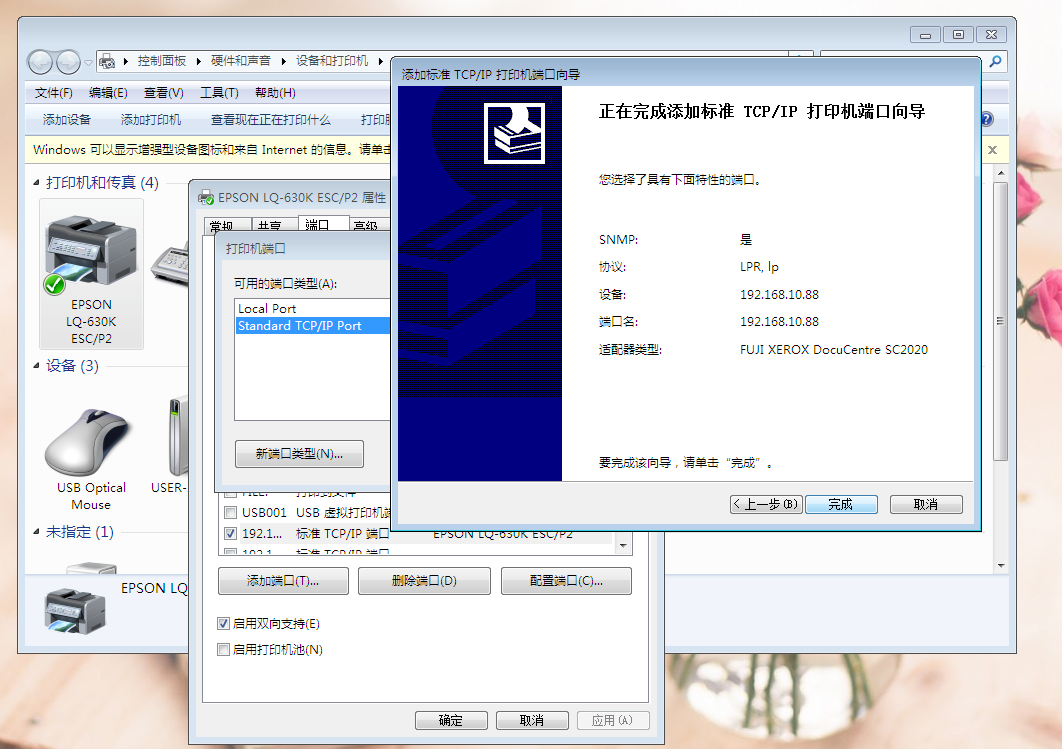Switch to the 共享 tab in properties
The width and height of the screenshot is (1062, 749).
coord(274,226)
